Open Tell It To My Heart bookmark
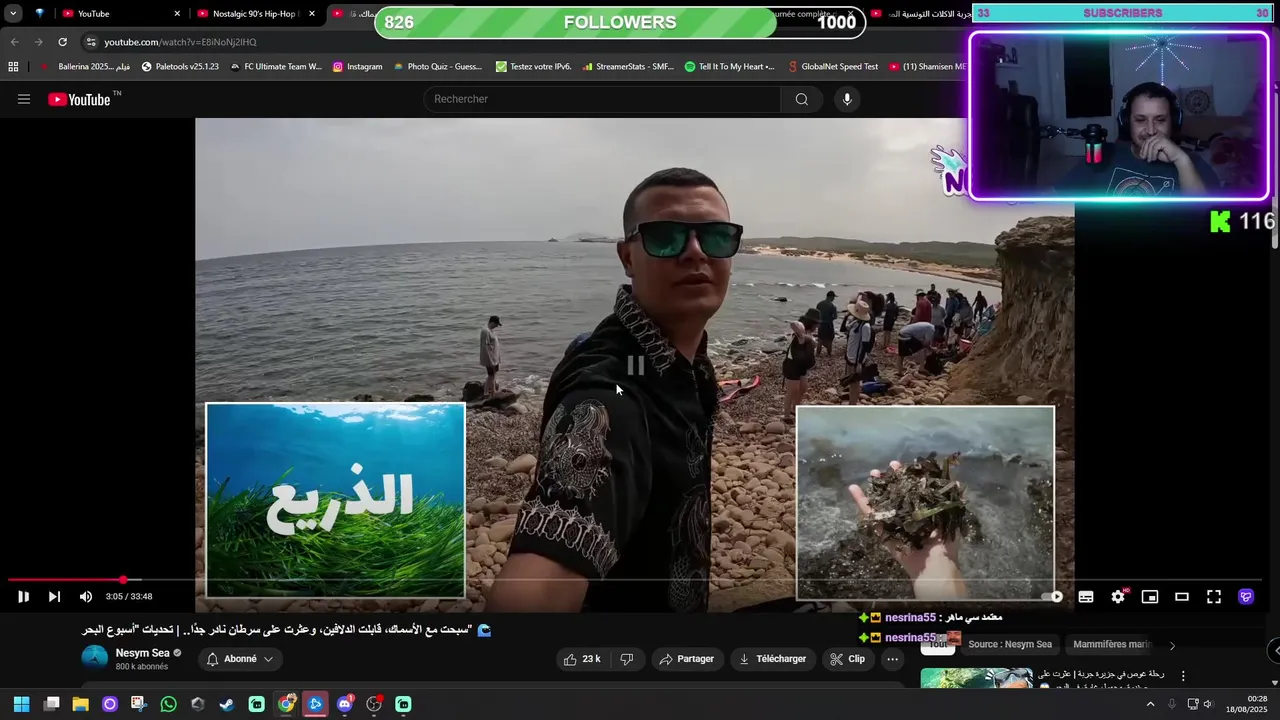 click(x=729, y=67)
